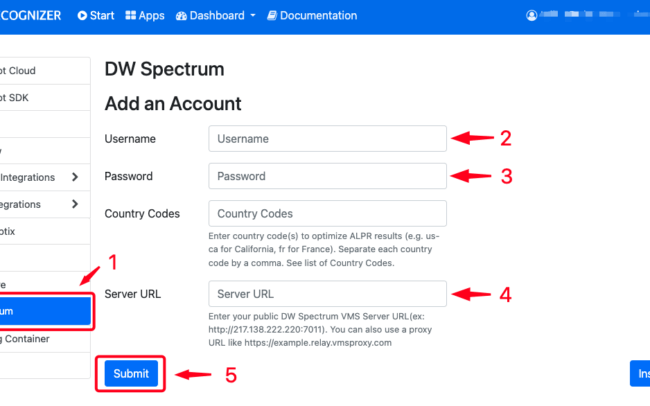Viewport: 650px width, 406px height.
Task: Focus the Server URL input field
Action: [327, 294]
